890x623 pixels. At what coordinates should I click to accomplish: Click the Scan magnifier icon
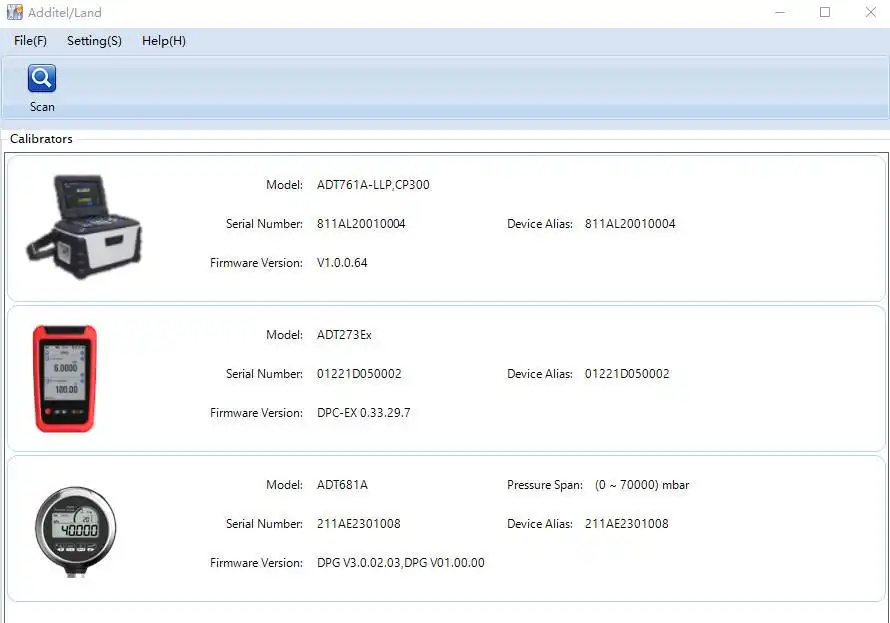(x=42, y=79)
